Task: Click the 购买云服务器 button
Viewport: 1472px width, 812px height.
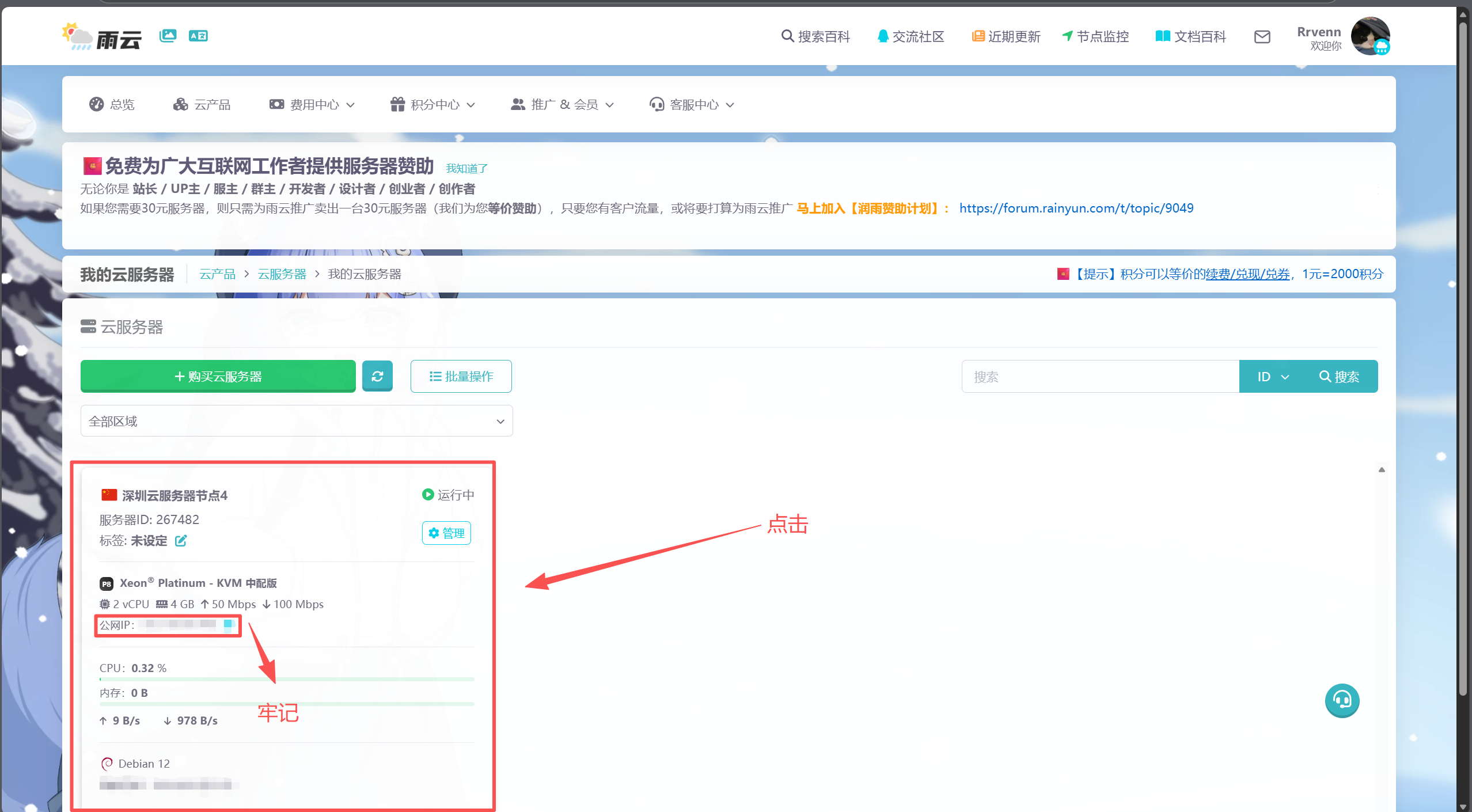Action: click(218, 376)
